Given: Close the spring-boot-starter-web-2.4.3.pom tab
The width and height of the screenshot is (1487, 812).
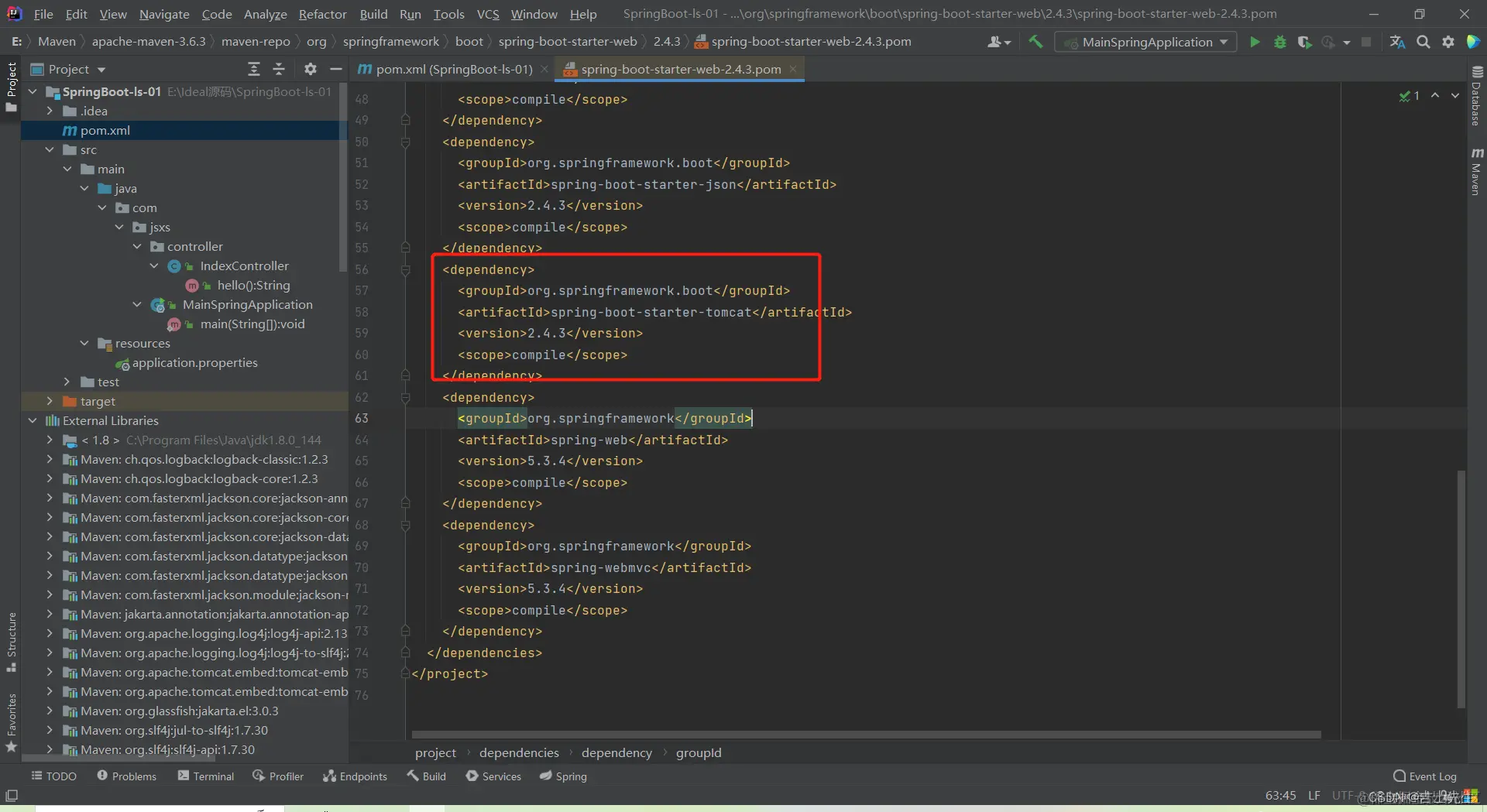Looking at the screenshot, I should (x=793, y=70).
